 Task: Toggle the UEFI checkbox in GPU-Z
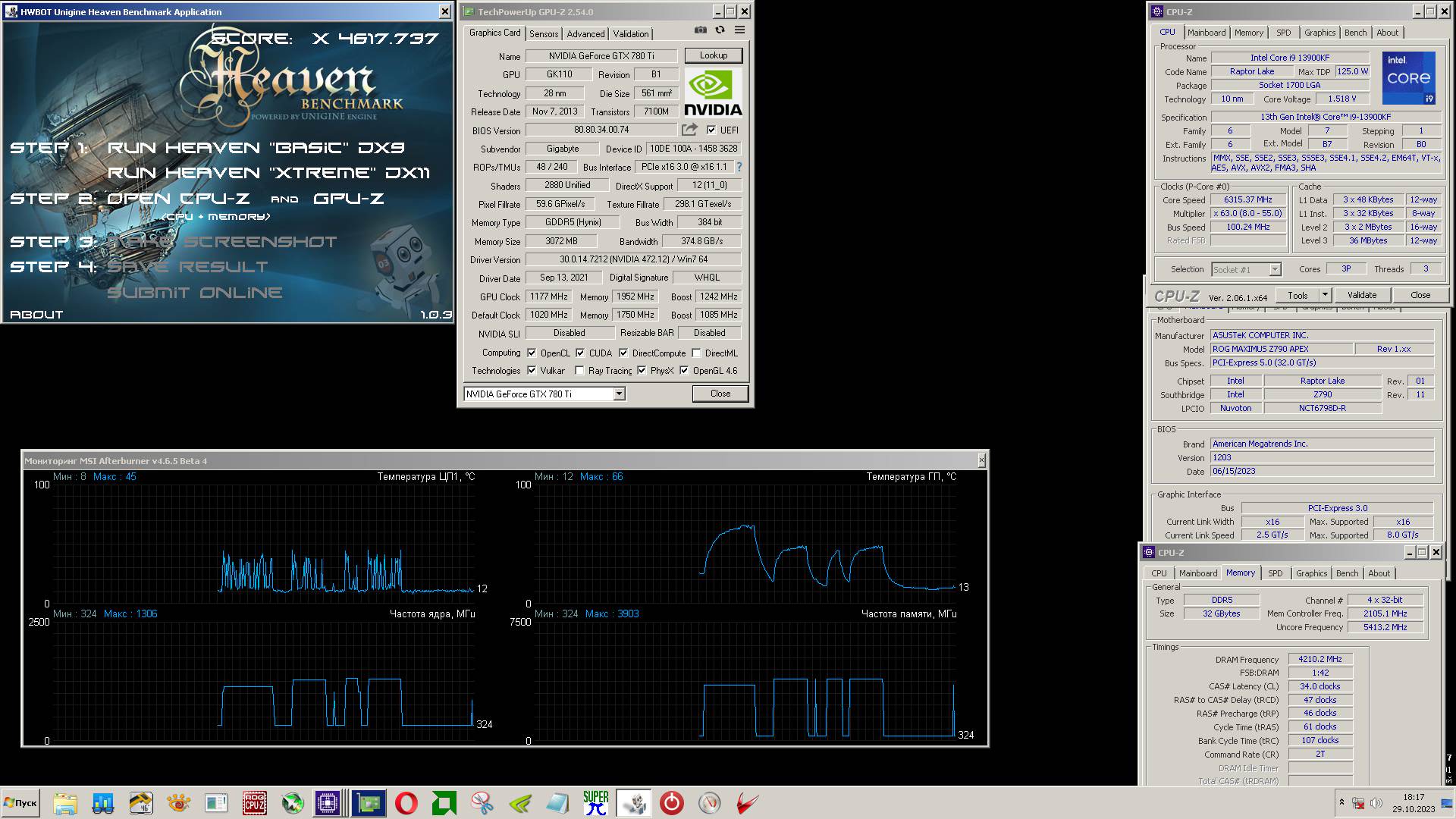point(711,130)
